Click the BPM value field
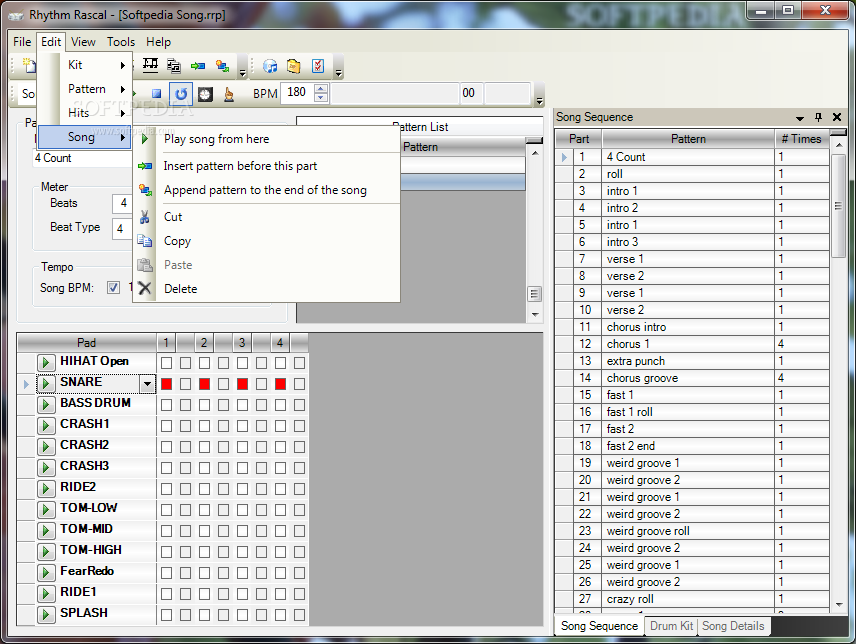Screen dimensions: 856x644 click(x=298, y=92)
